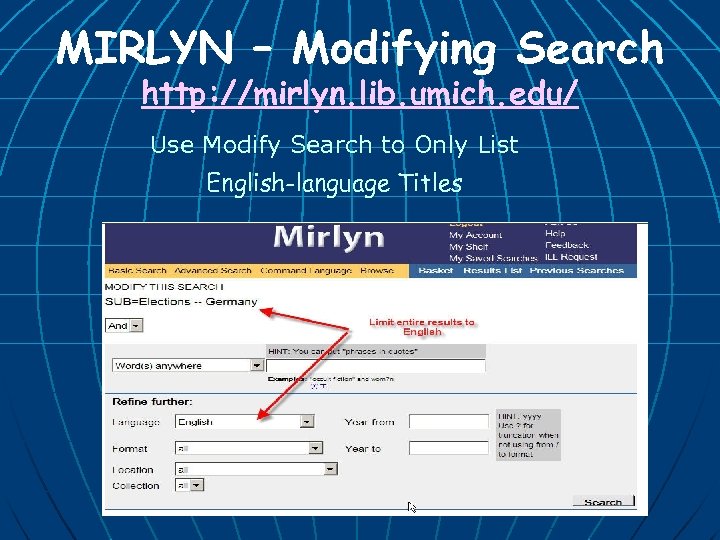Open My Account link
The image size is (720, 540).
pos(475,235)
